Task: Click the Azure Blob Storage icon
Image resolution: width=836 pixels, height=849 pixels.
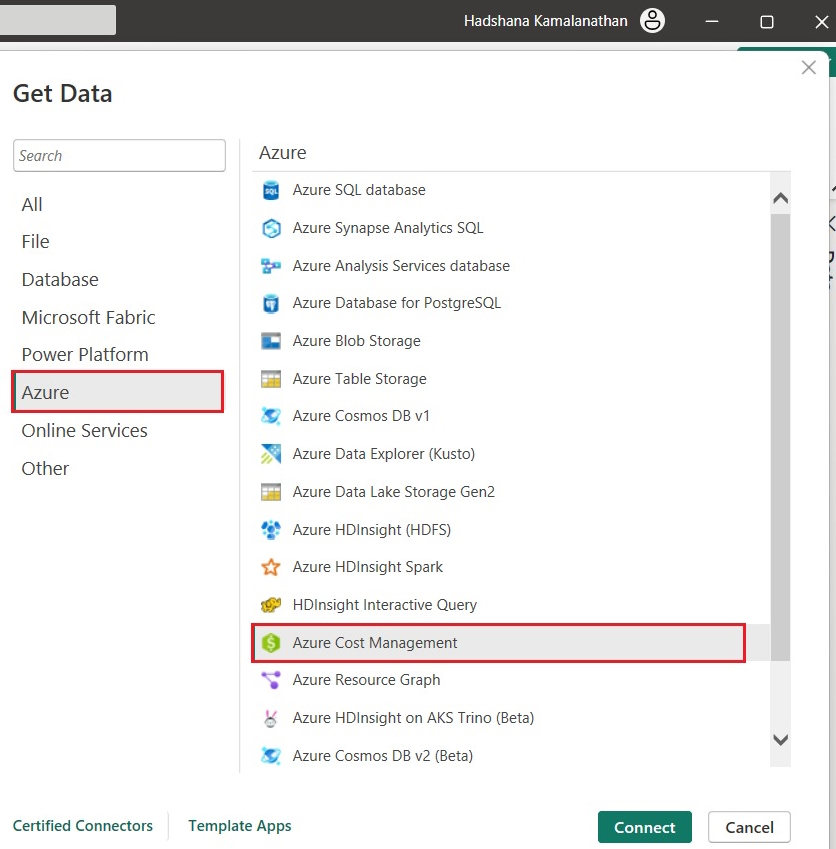Action: 271,341
